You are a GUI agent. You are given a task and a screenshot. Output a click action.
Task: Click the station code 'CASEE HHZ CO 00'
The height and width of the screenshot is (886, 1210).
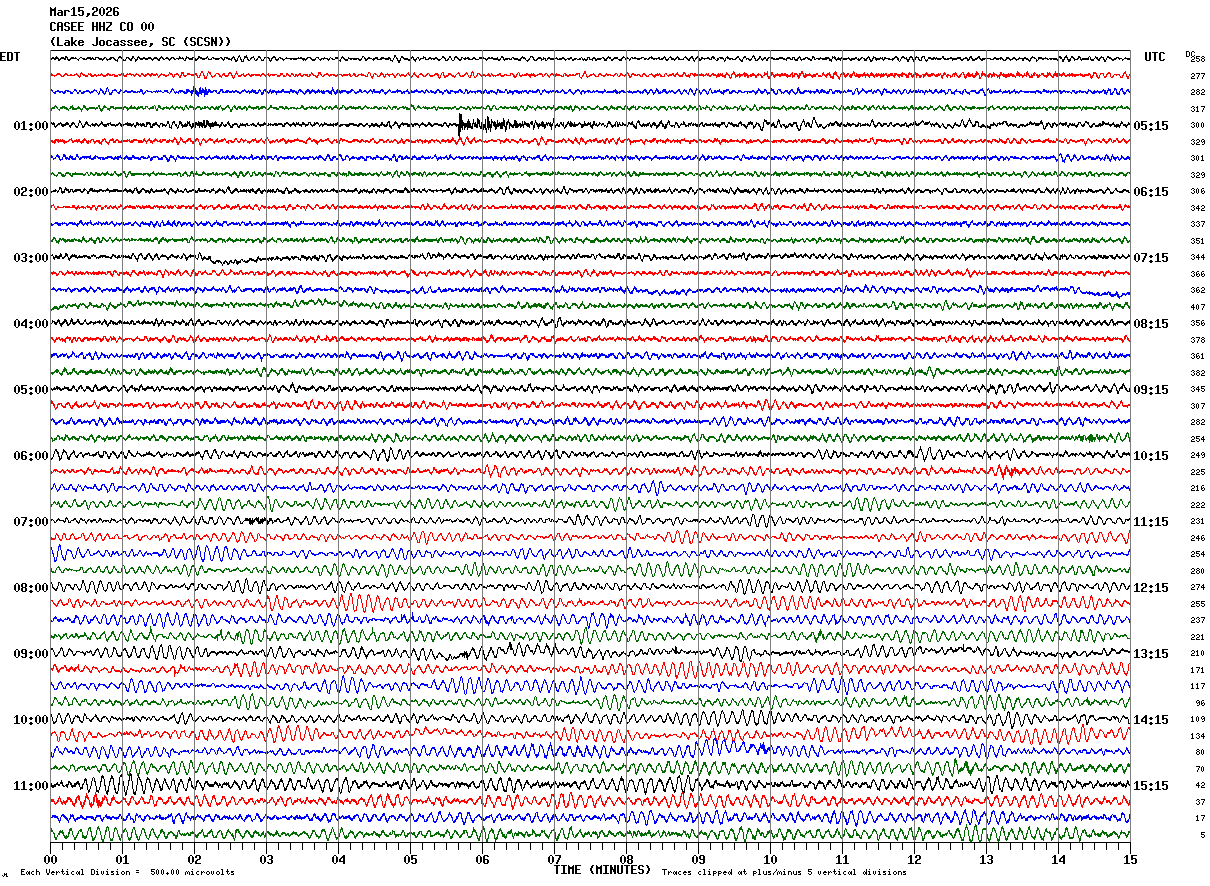pyautogui.click(x=102, y=27)
